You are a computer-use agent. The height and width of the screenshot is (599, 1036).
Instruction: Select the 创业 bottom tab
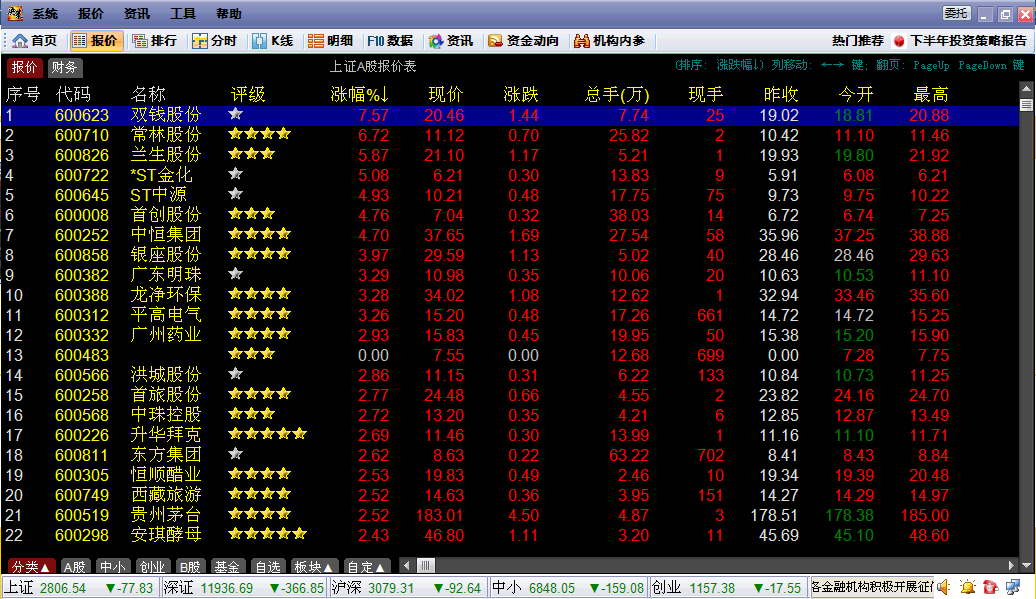152,567
